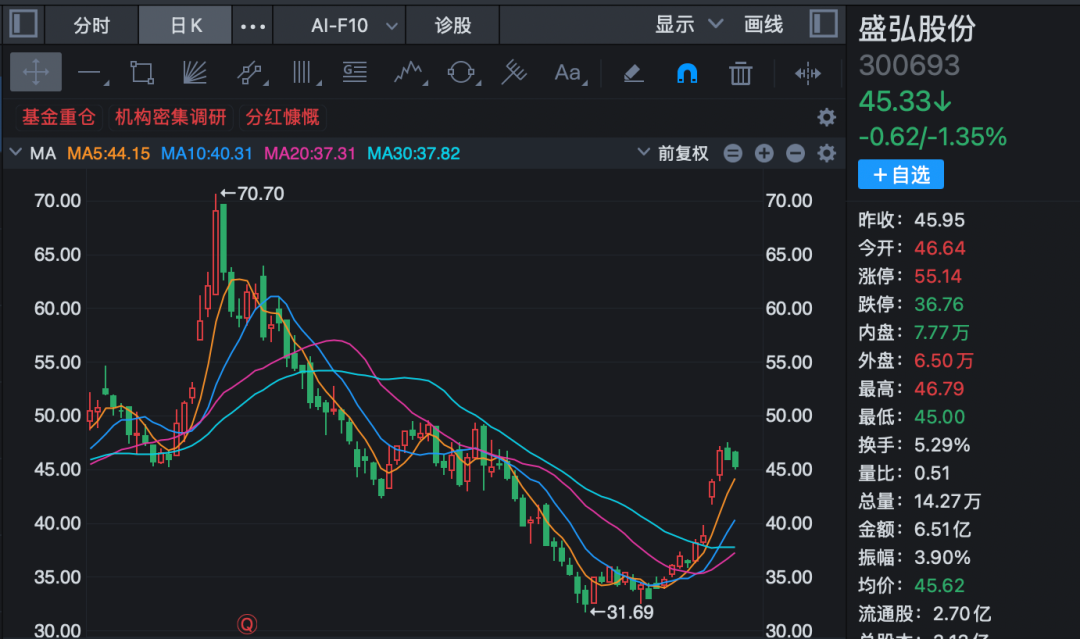Click the 外盘 value 6.50万
This screenshot has width=1080, height=639.
pos(944,361)
